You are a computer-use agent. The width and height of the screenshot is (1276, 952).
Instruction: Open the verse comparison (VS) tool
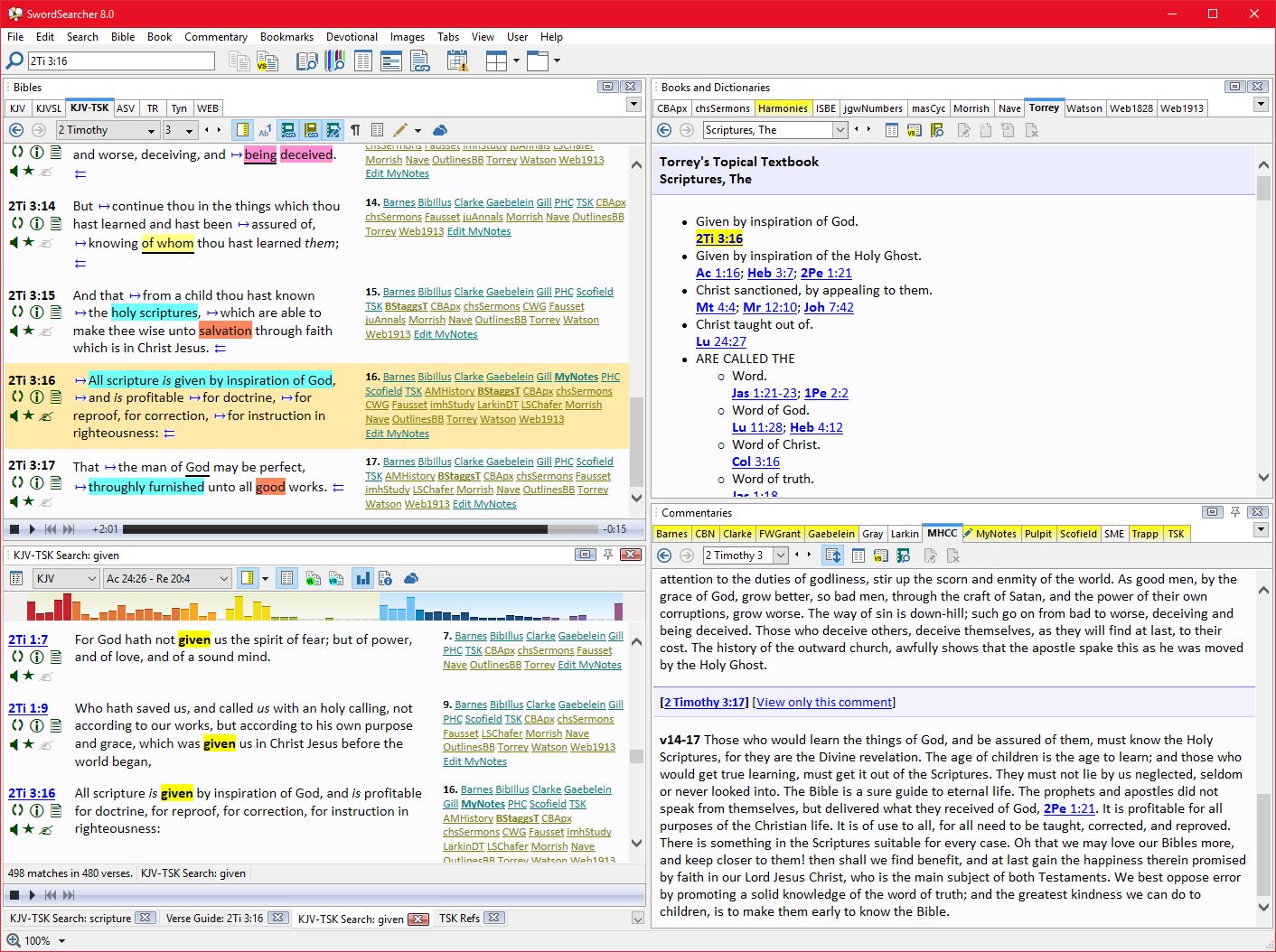point(267,61)
